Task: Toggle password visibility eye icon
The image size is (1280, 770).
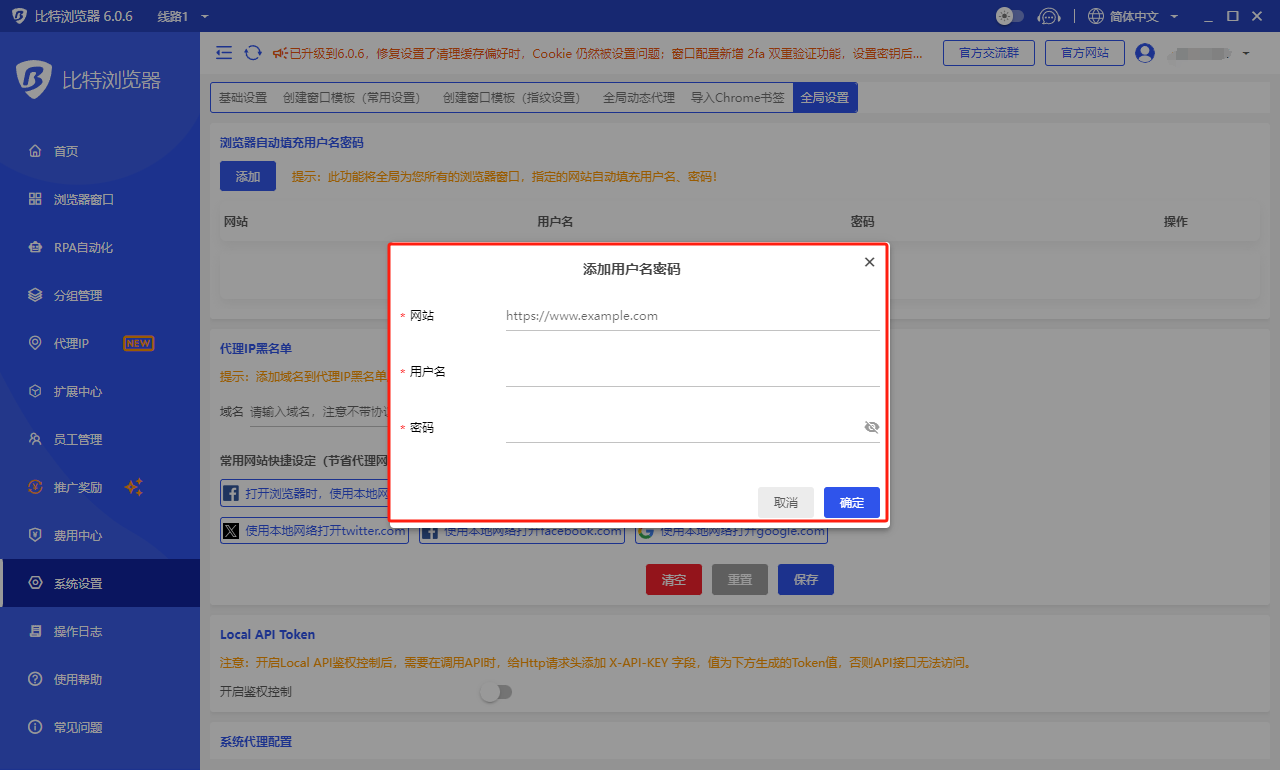Action: [871, 427]
